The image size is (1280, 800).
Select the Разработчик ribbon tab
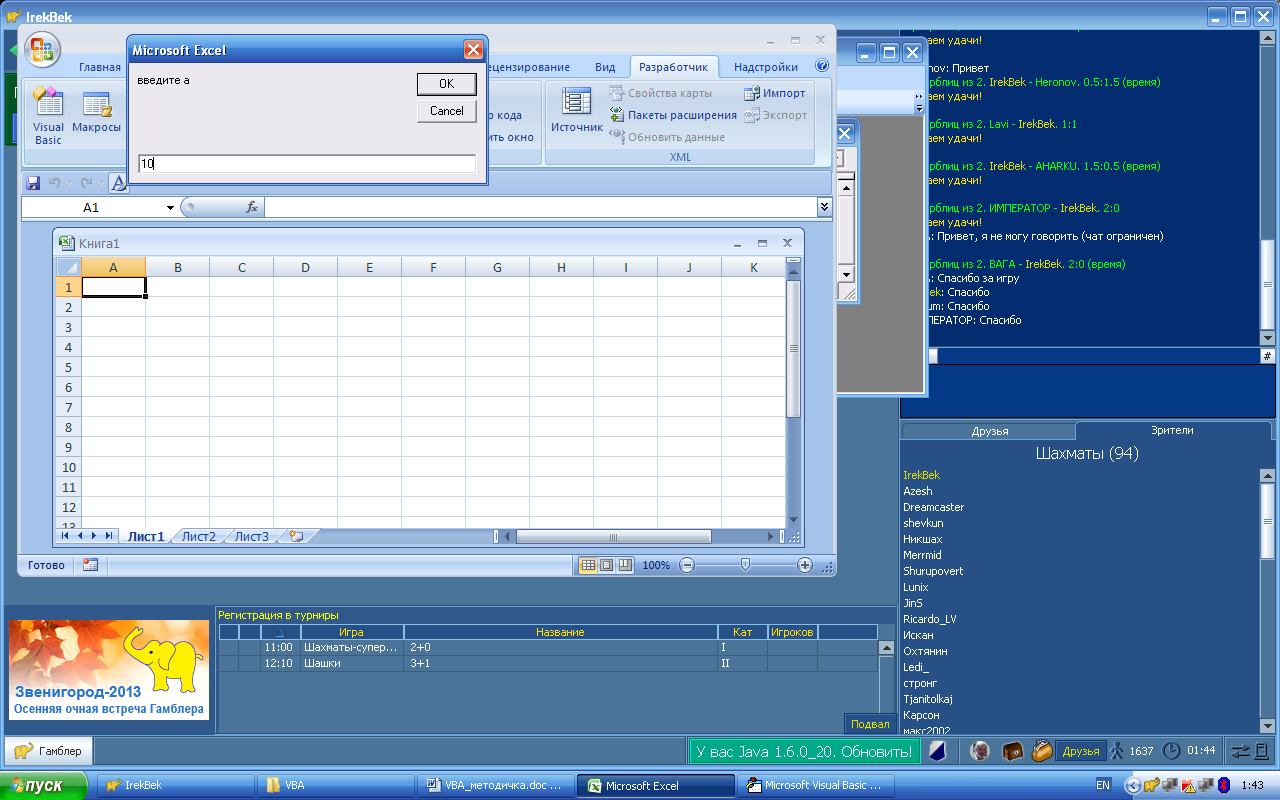(674, 67)
